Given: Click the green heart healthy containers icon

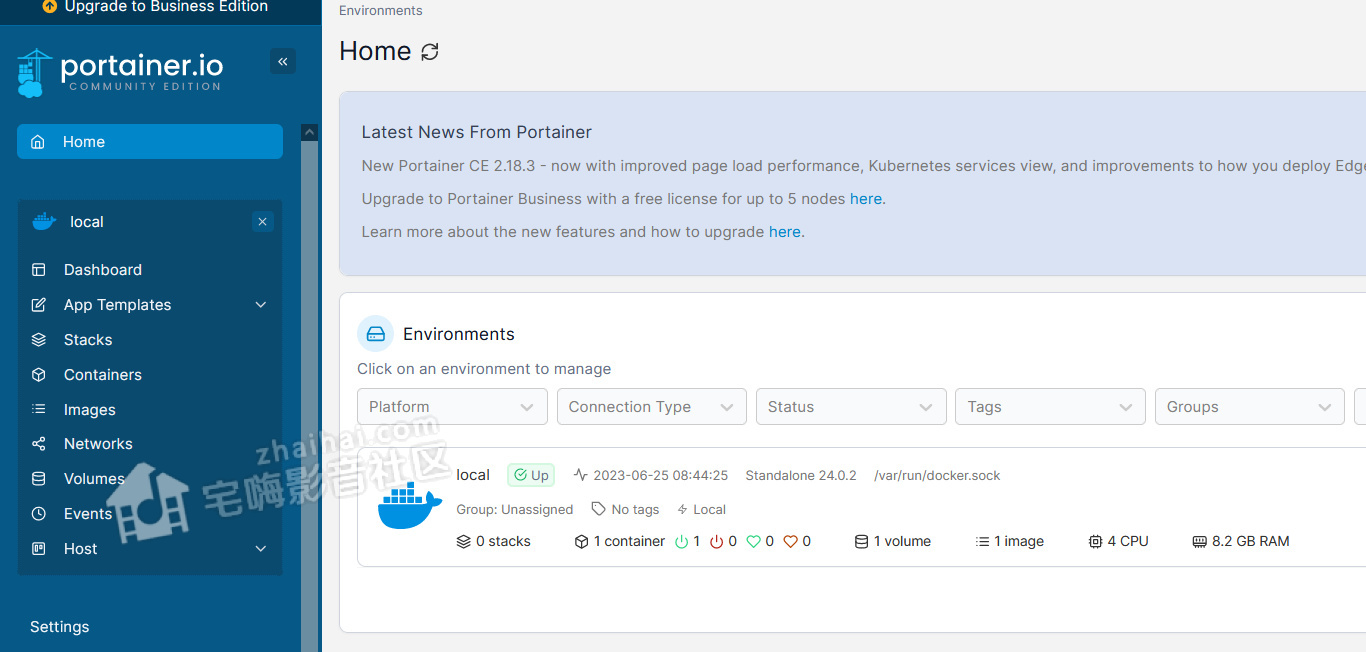Looking at the screenshot, I should 754,541.
